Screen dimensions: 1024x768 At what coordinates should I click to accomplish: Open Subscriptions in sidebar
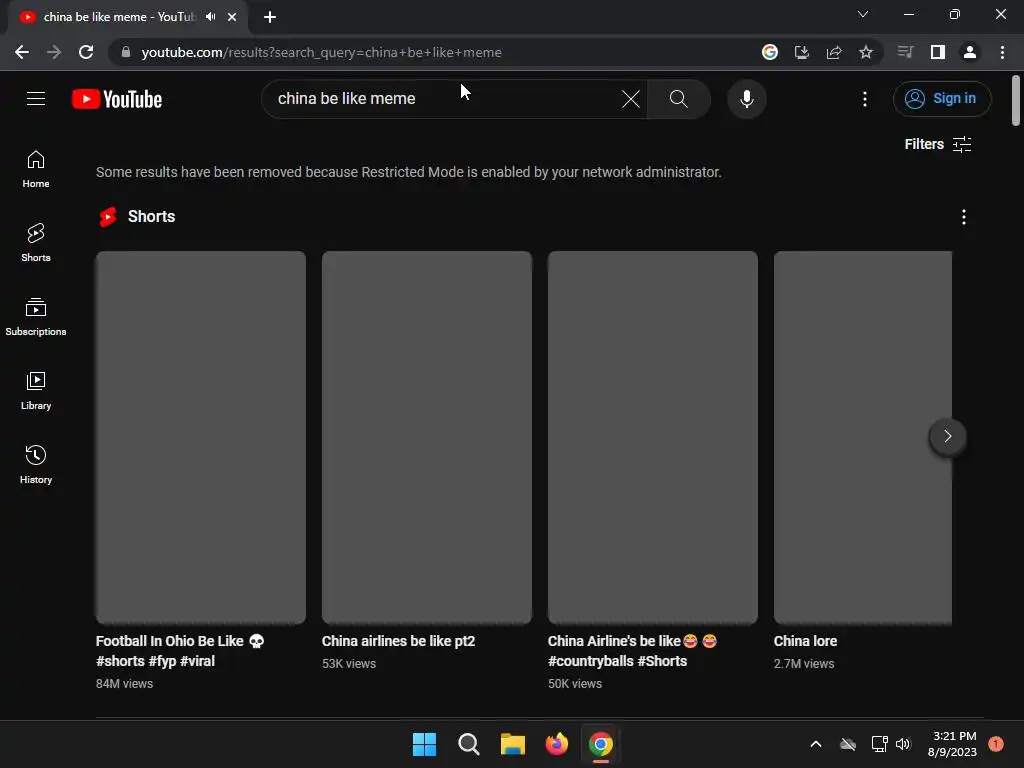tap(36, 317)
